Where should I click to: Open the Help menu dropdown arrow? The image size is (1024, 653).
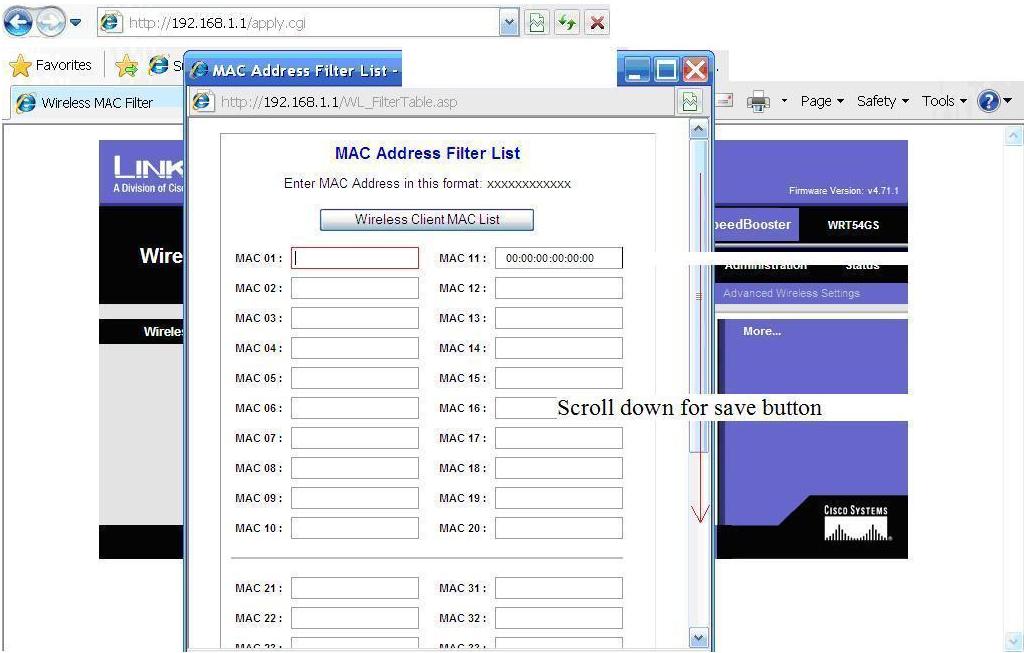click(x=1008, y=101)
